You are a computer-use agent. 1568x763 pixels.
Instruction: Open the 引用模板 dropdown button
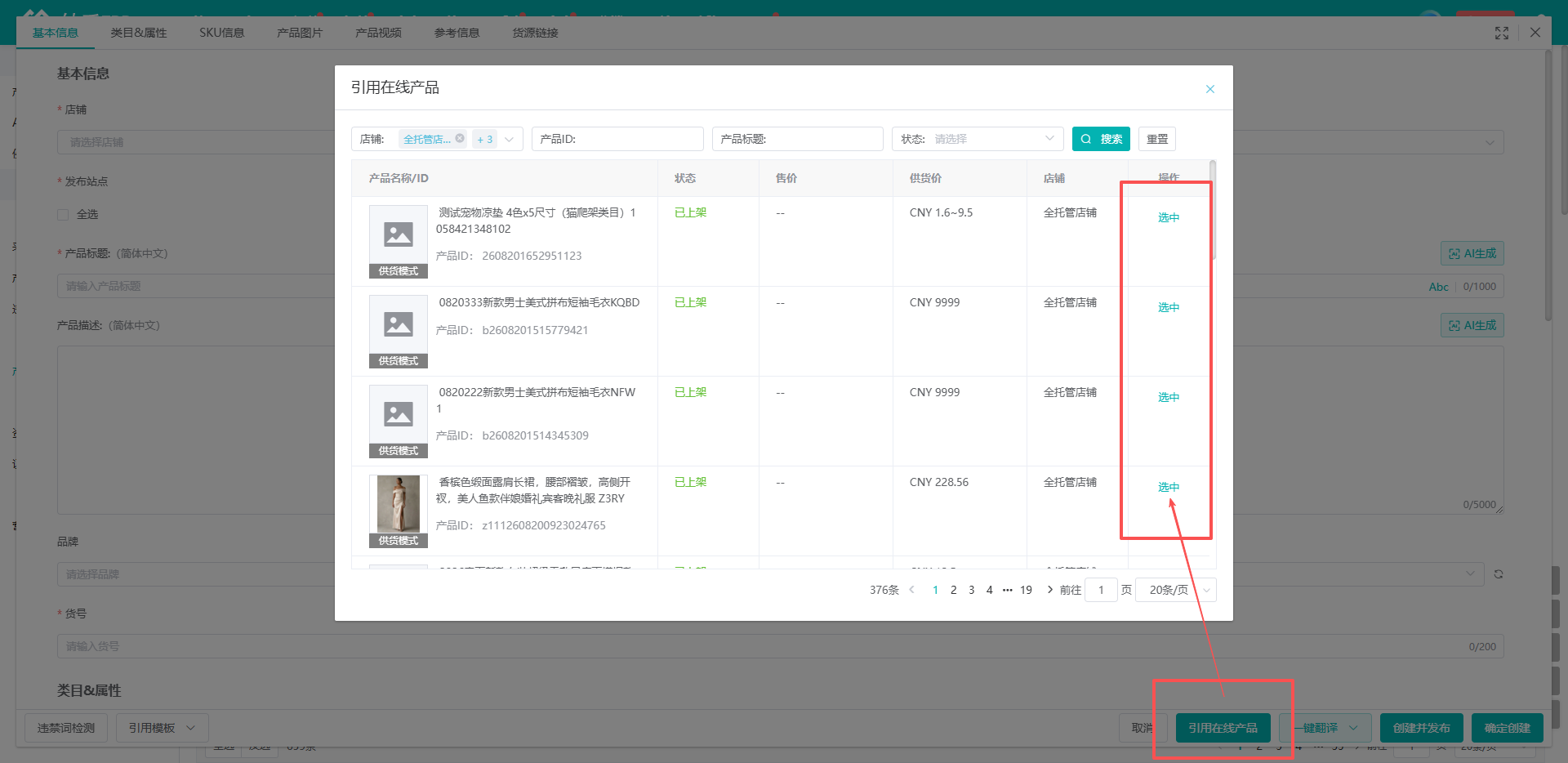pyautogui.click(x=162, y=728)
